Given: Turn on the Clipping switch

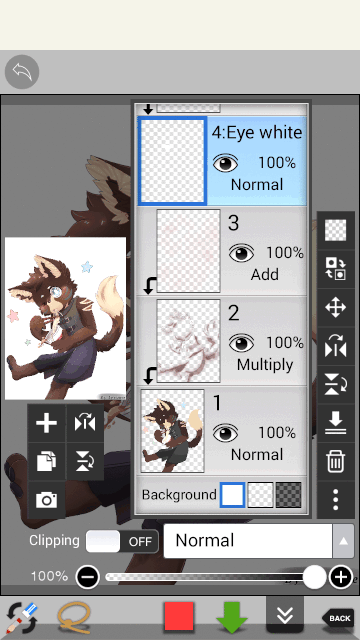Looking at the screenshot, I should 122,541.
